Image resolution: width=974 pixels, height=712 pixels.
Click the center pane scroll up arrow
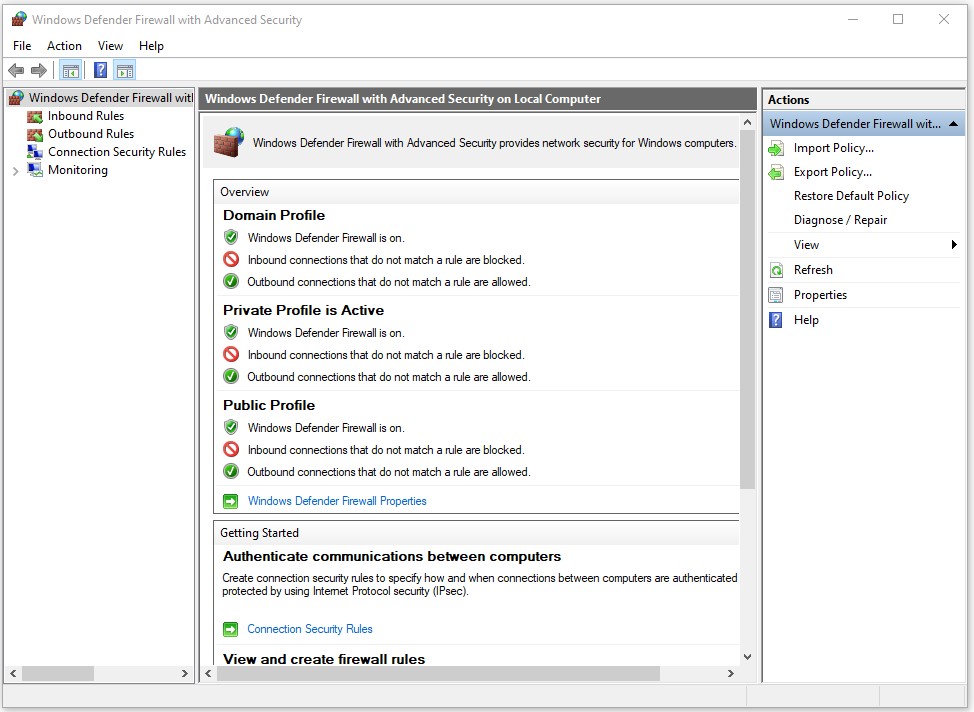[x=747, y=123]
